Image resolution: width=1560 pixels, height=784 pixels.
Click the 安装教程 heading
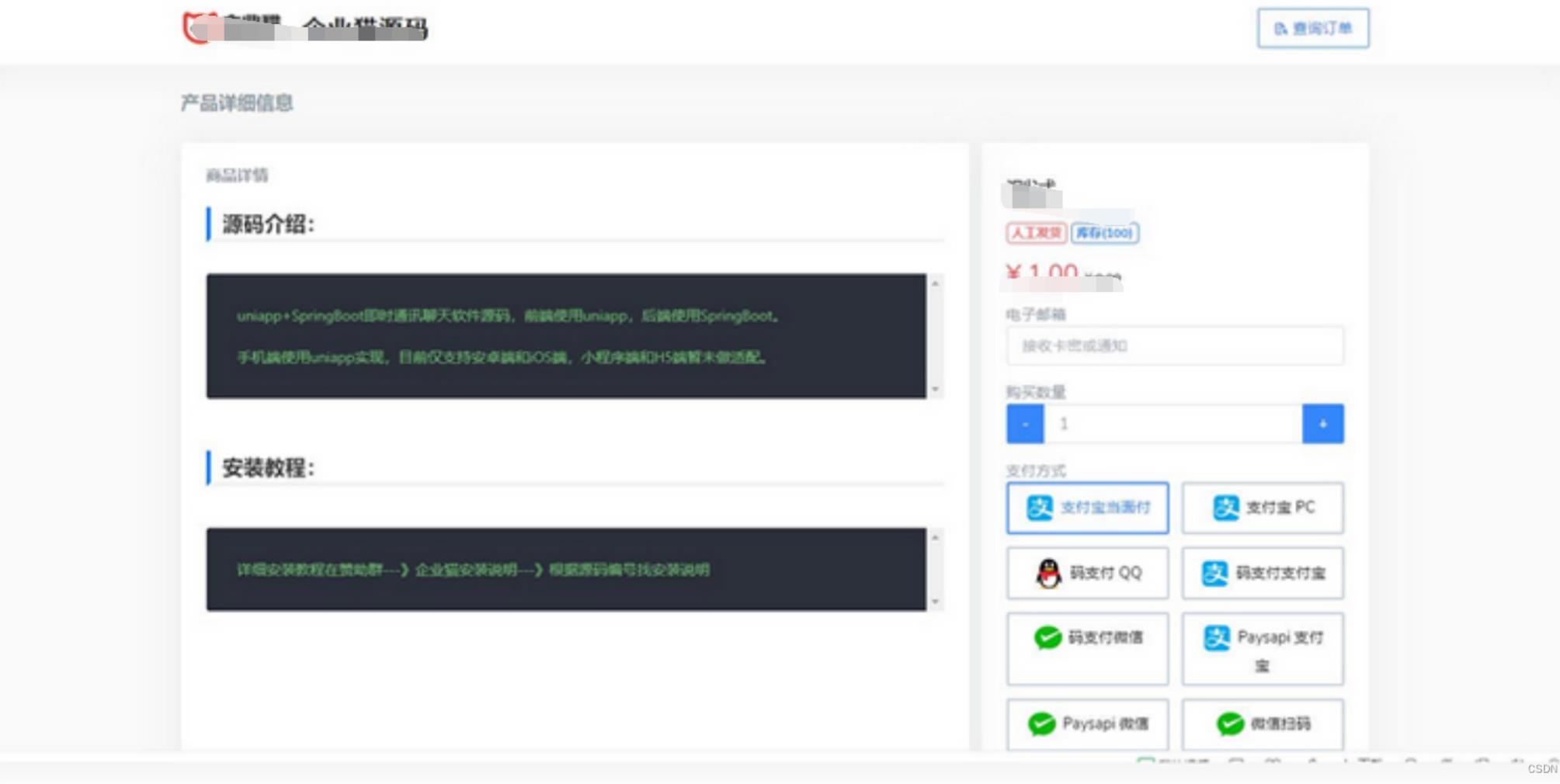pos(268,468)
